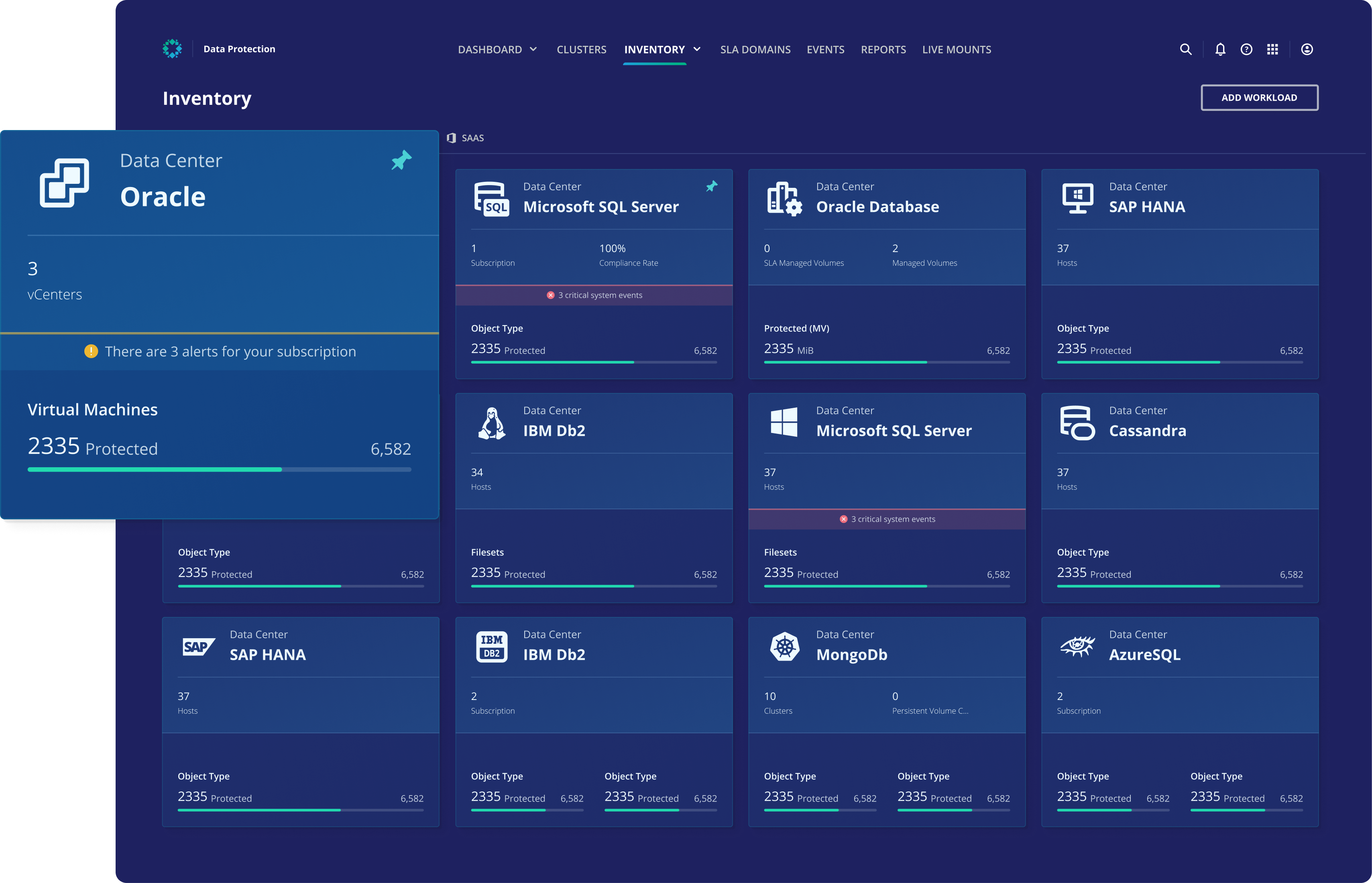Open Reports page

click(883, 49)
